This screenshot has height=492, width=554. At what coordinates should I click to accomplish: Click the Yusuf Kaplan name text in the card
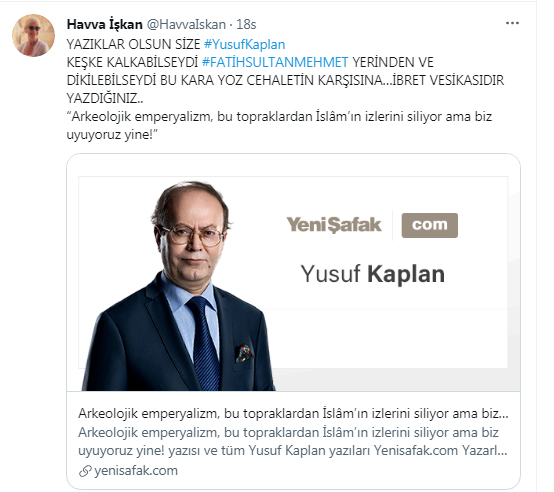(x=373, y=274)
